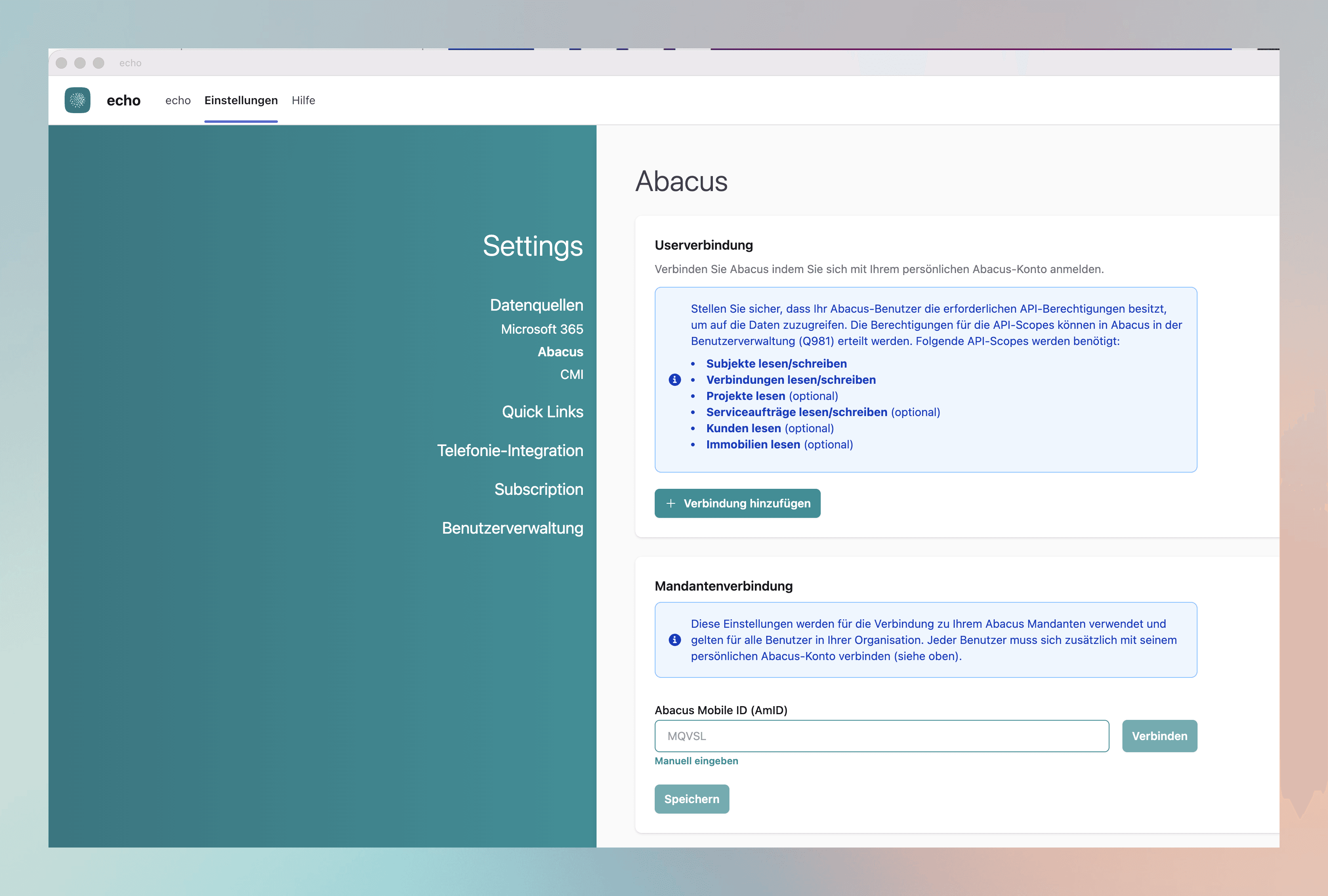1328x896 pixels.
Task: Click the plus icon on Verbindung hinzufügen
Action: click(x=671, y=503)
